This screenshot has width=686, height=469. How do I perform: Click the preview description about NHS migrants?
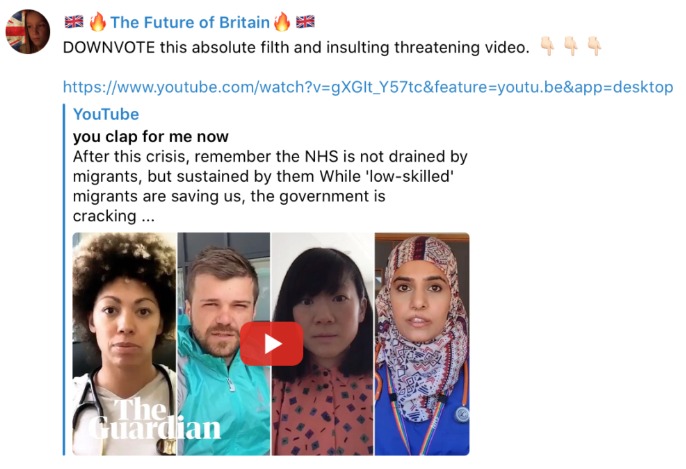tap(270, 186)
